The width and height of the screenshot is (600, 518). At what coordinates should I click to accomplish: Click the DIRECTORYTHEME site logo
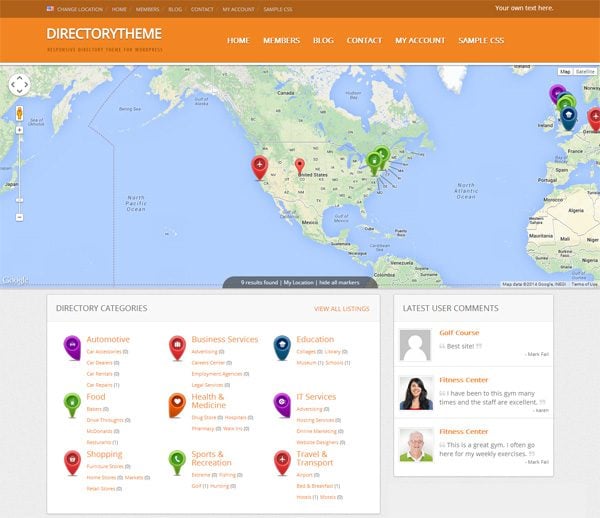[104, 34]
